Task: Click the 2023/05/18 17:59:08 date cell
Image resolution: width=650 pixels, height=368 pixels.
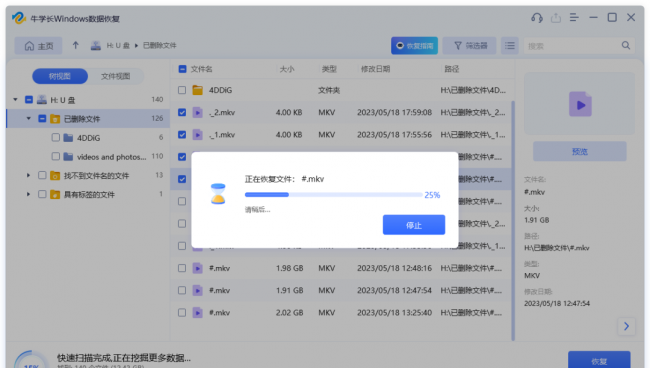Action: click(x=394, y=112)
